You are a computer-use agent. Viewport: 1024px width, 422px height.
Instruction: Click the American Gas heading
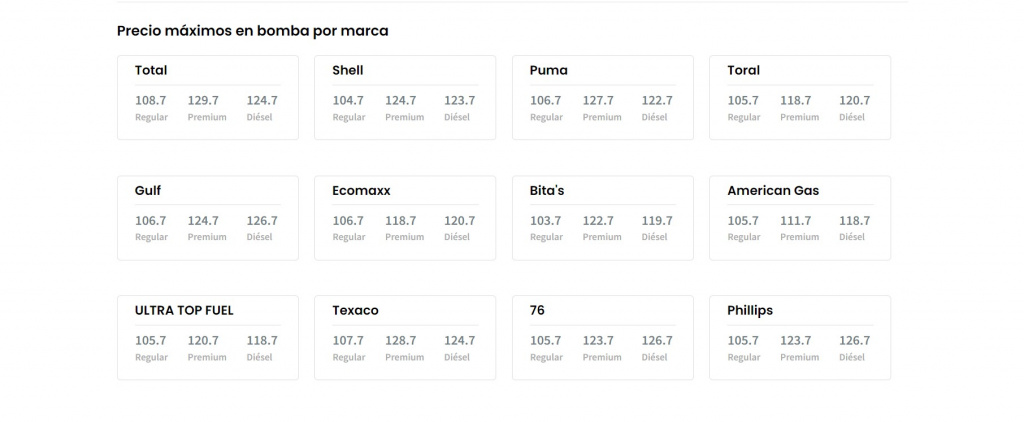[773, 190]
